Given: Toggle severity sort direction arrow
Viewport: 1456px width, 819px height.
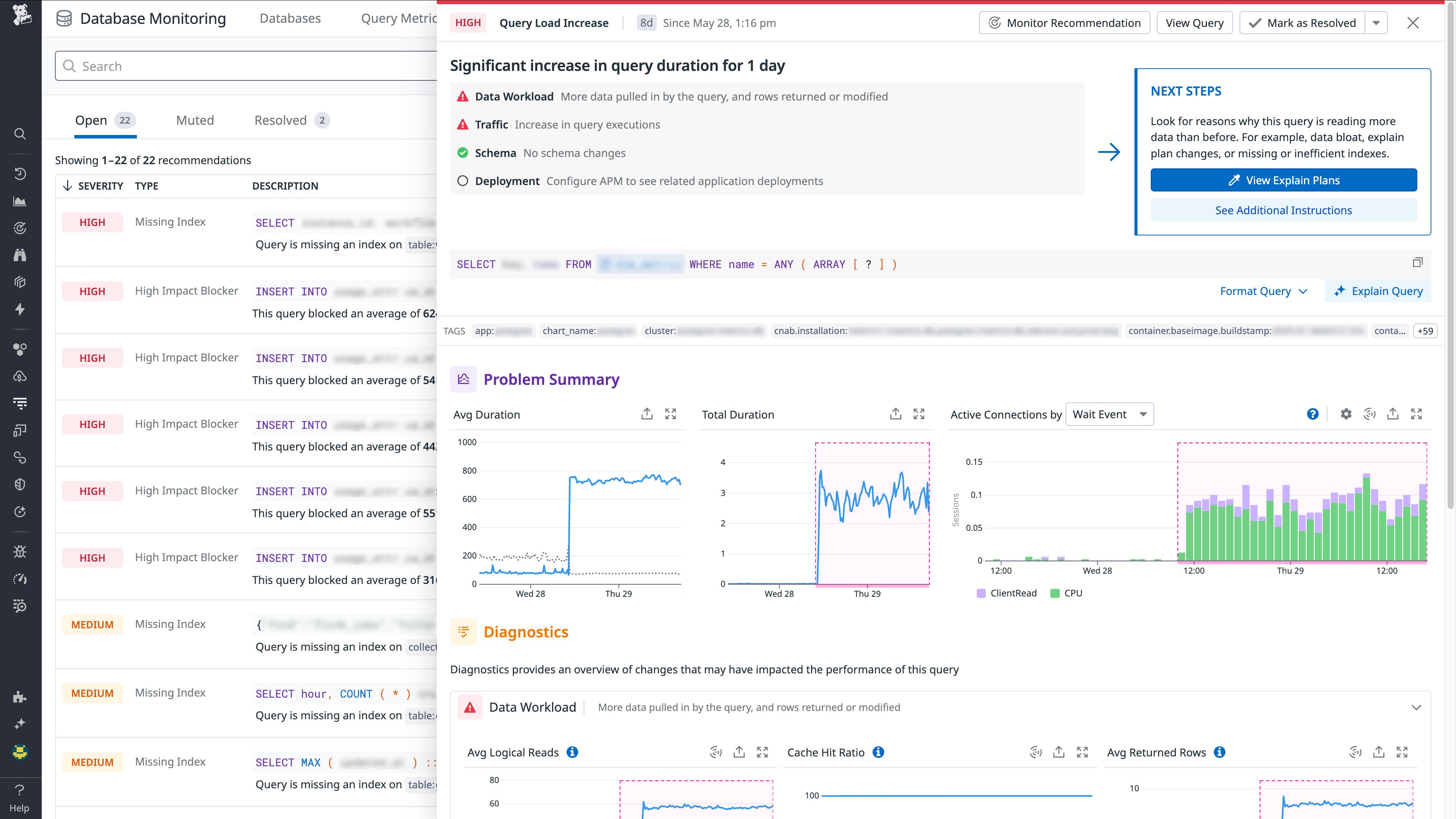Looking at the screenshot, I should click(x=68, y=185).
